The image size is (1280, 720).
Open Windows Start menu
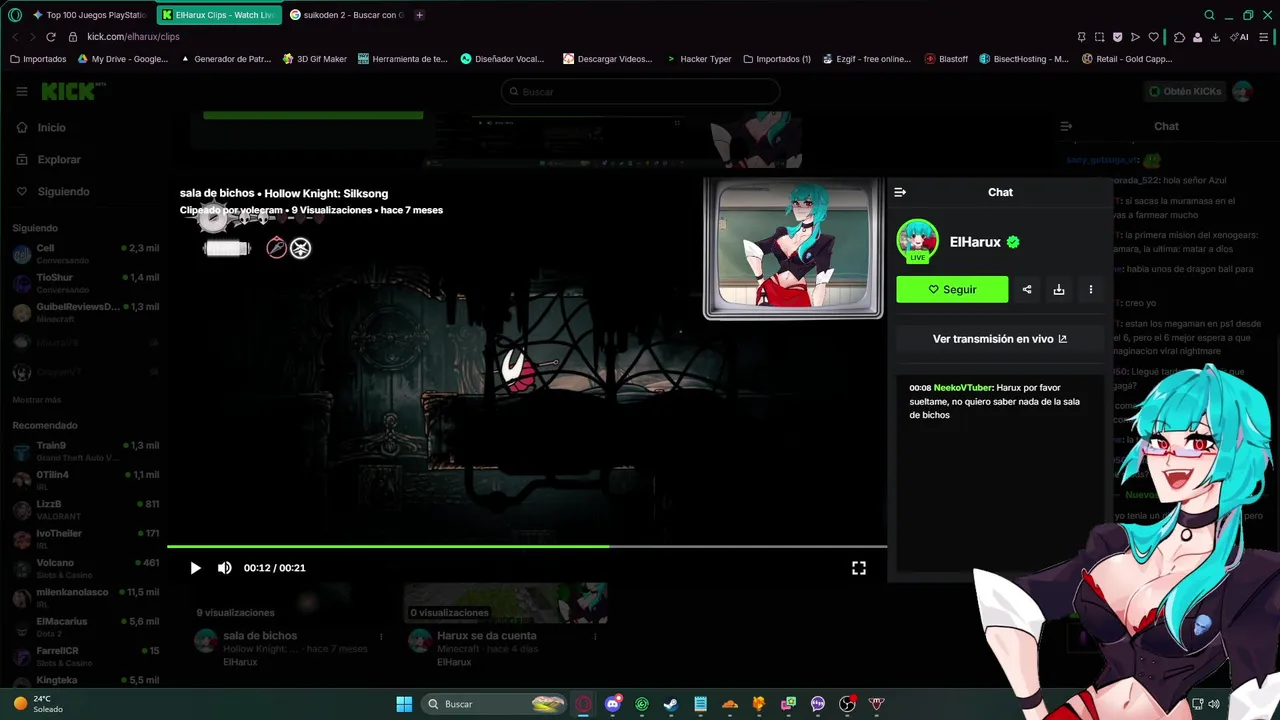pyautogui.click(x=404, y=704)
